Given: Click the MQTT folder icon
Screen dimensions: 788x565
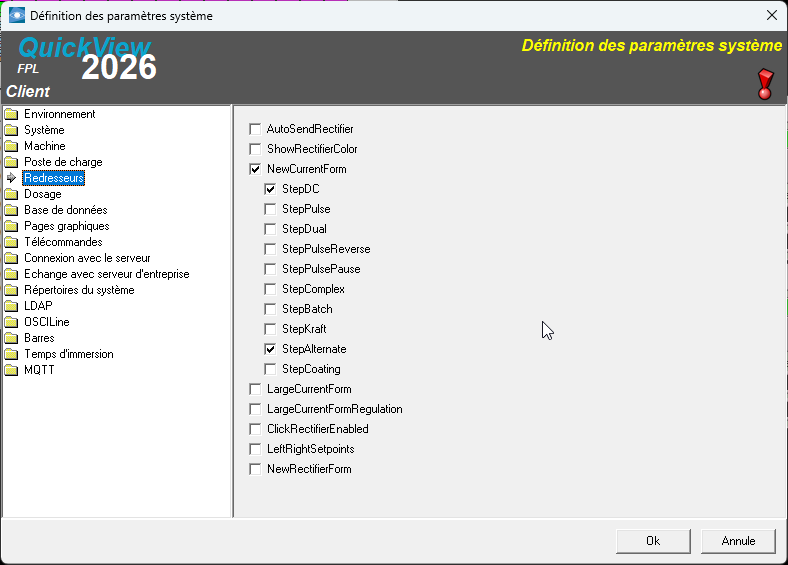Looking at the screenshot, I should click(x=11, y=370).
